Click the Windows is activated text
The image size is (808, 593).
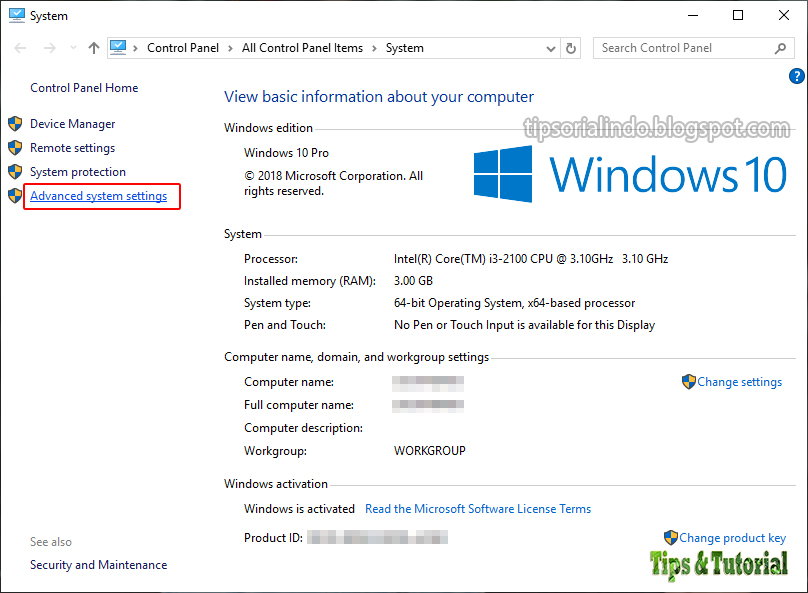click(299, 509)
